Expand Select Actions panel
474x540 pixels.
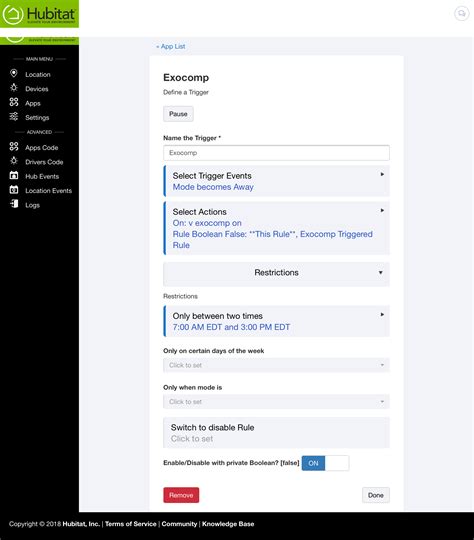coord(276,228)
